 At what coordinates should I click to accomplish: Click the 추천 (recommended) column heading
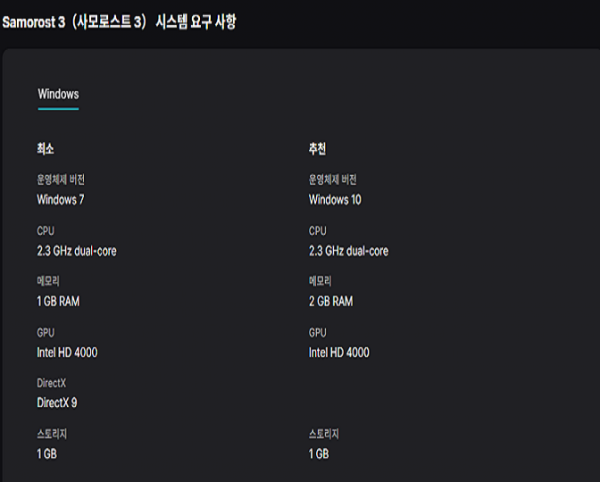[x=318, y=148]
